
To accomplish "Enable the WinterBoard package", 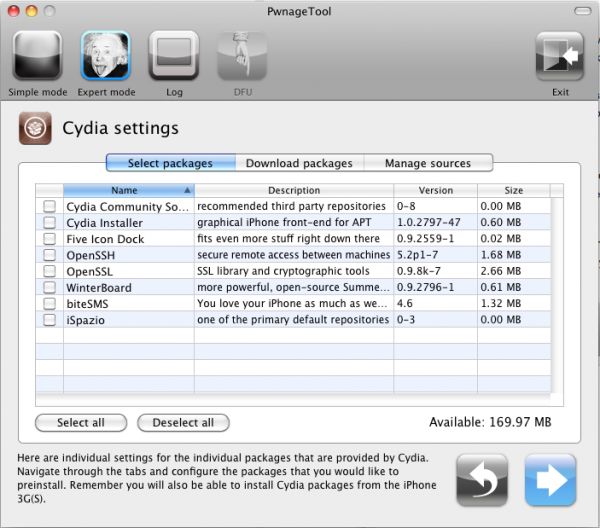I will tap(49, 287).
